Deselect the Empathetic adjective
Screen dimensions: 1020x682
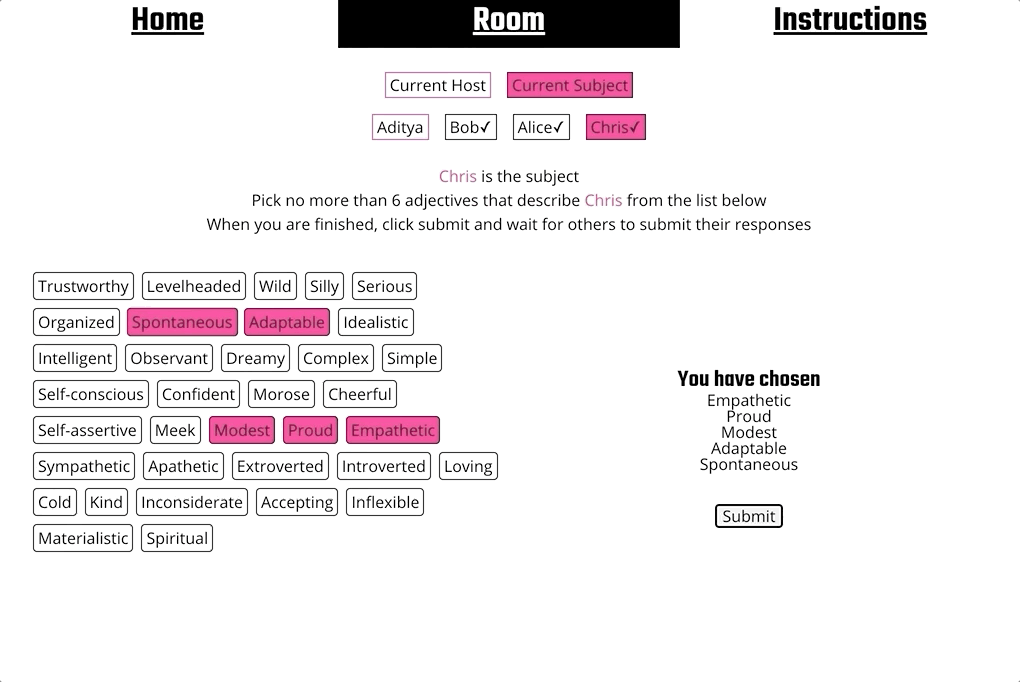click(392, 430)
